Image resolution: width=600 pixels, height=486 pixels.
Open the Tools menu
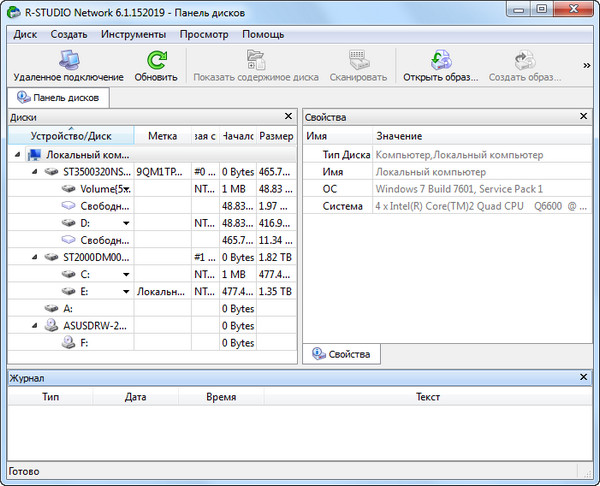(x=133, y=34)
